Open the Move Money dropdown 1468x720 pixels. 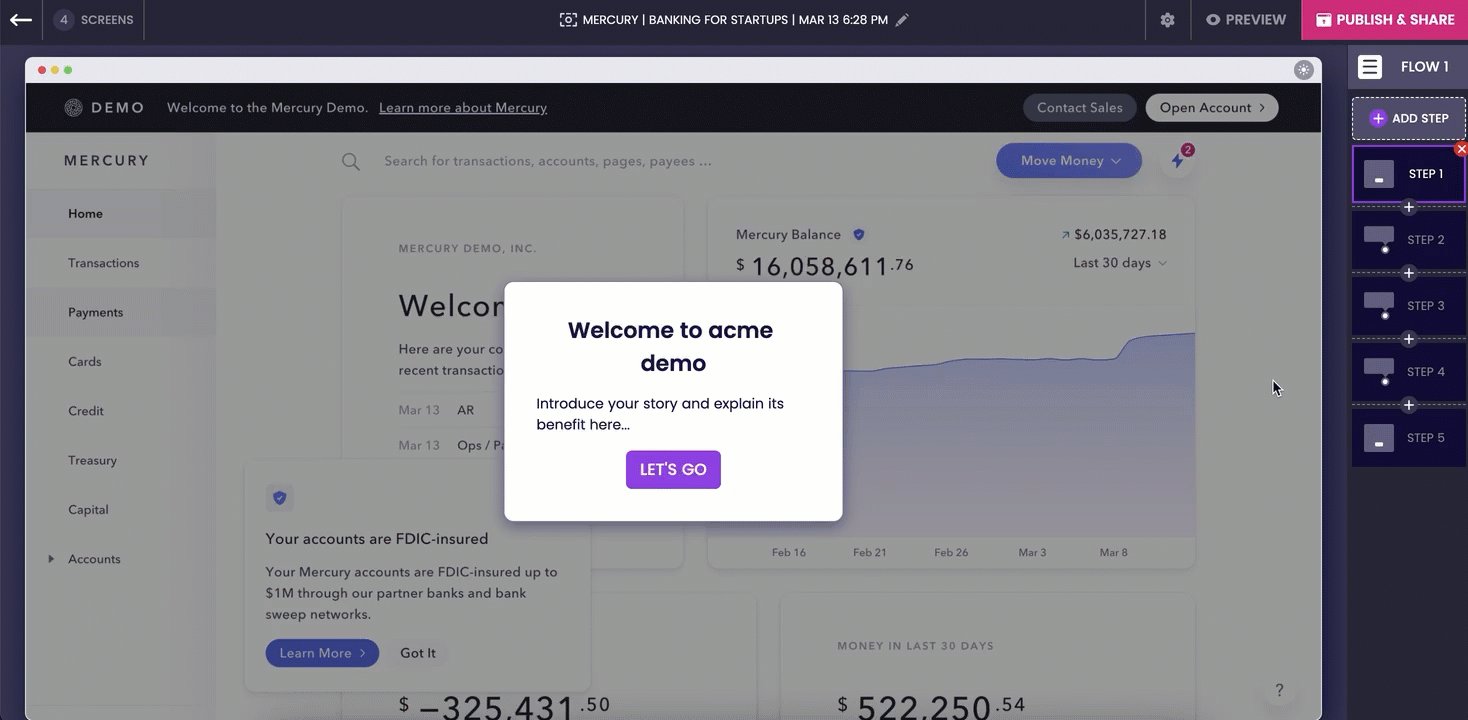click(x=1068, y=161)
